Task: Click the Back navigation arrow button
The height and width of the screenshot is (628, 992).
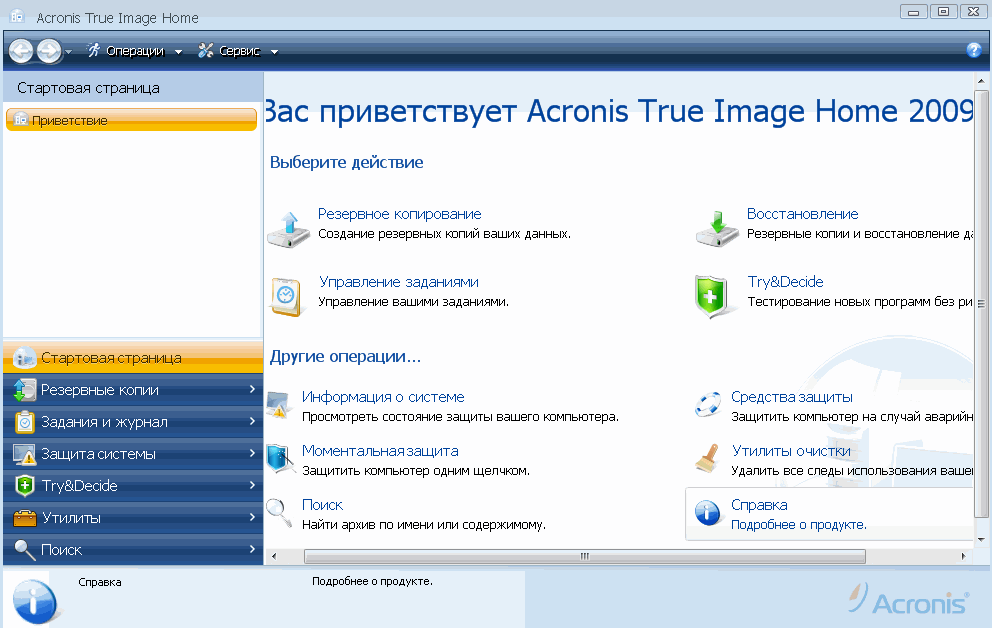Action: (x=21, y=51)
